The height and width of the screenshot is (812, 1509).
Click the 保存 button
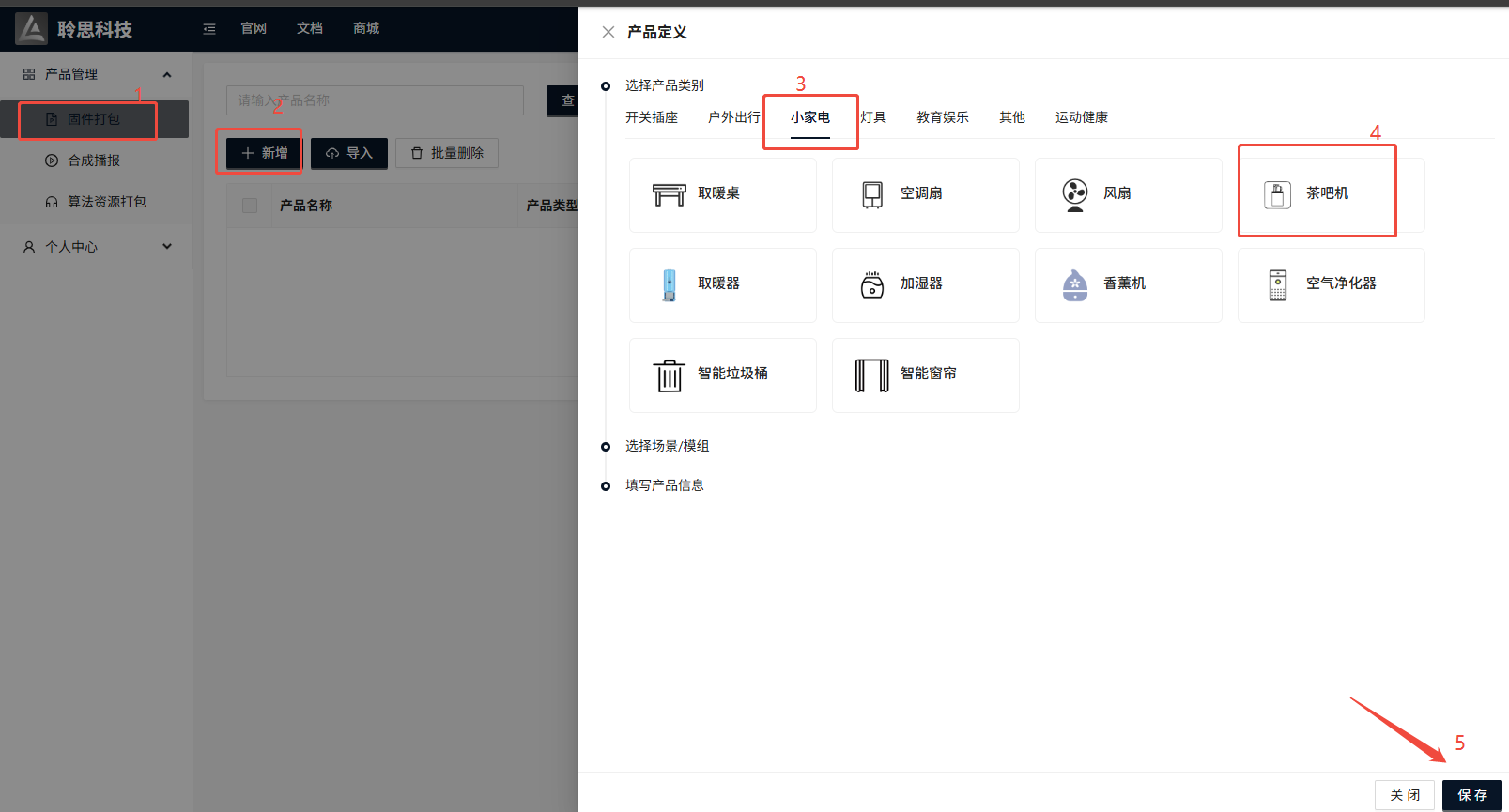(1472, 795)
